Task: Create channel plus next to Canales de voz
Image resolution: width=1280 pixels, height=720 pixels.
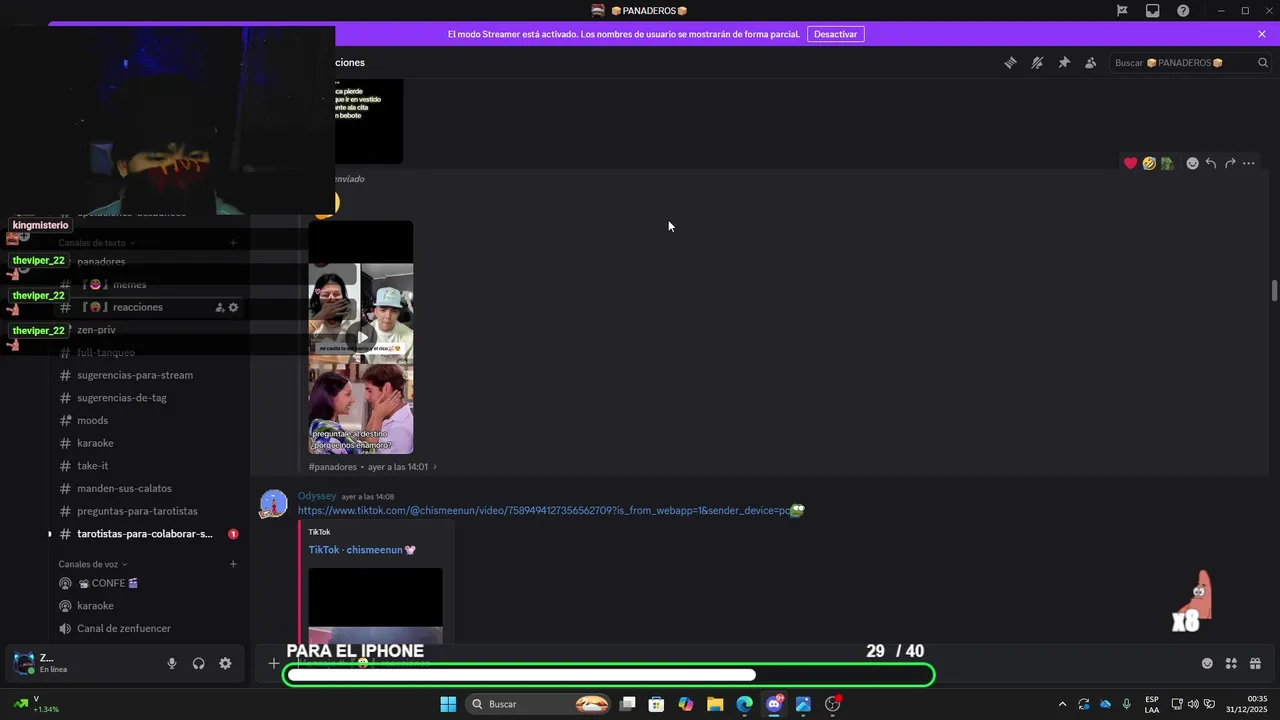Action: point(233,564)
